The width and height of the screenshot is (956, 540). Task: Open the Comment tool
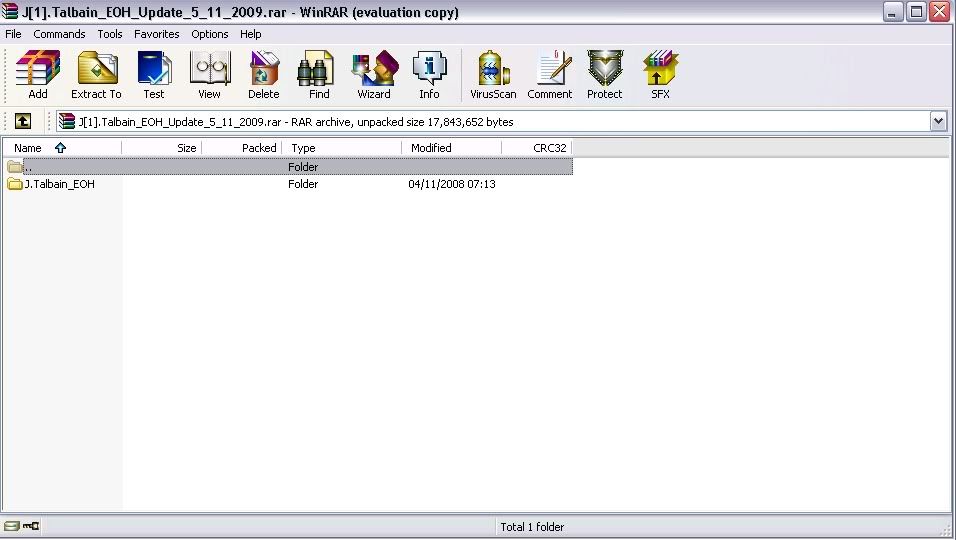550,76
